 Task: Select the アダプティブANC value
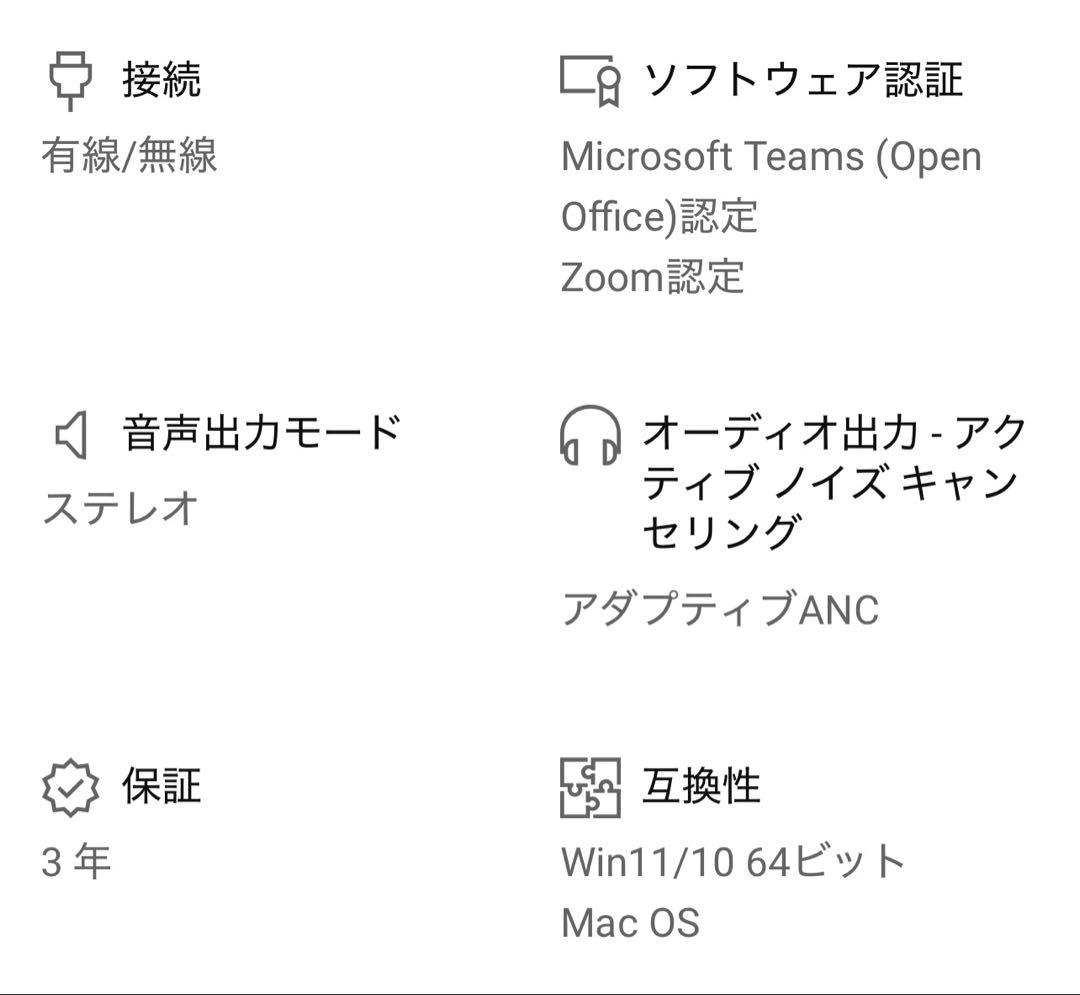click(720, 609)
